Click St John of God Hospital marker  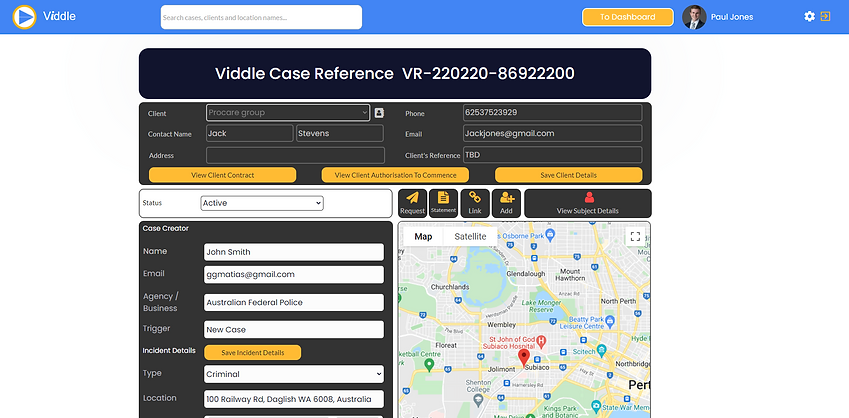click(541, 342)
